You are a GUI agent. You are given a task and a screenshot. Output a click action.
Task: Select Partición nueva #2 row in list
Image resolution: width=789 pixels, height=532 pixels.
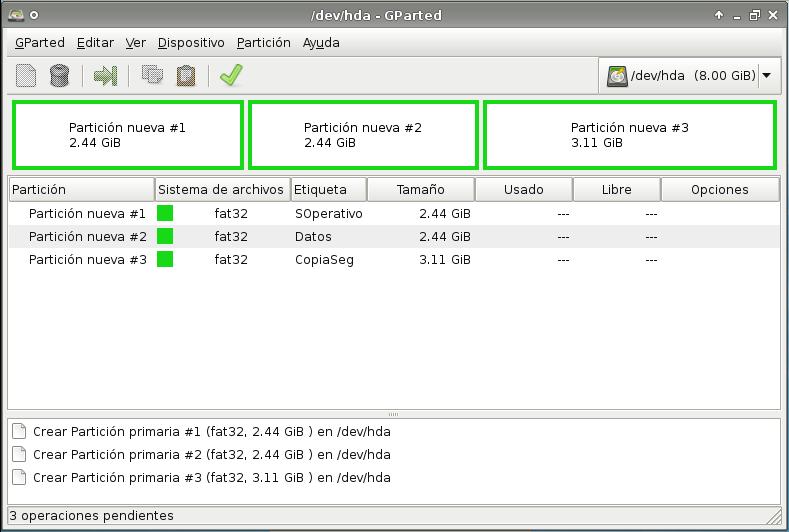pos(88,237)
